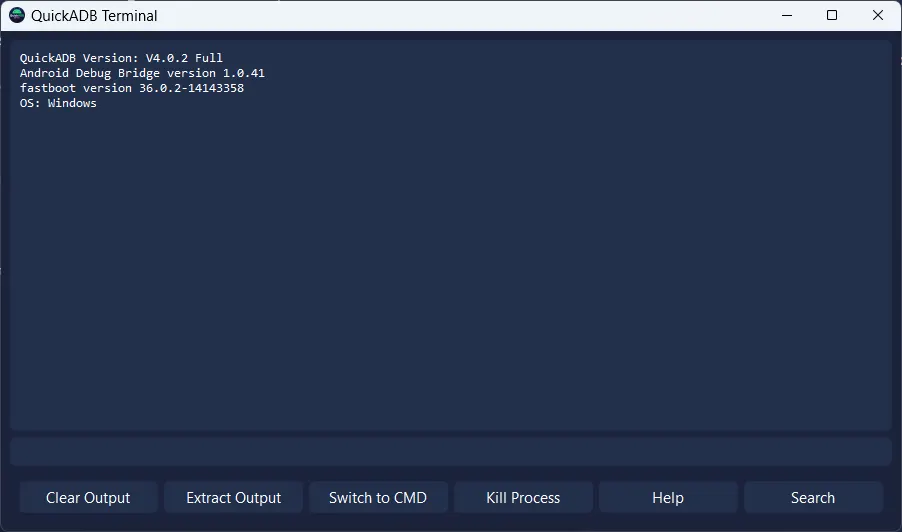
Task: Click the 'OS: Windows' output line
Action: [58, 103]
